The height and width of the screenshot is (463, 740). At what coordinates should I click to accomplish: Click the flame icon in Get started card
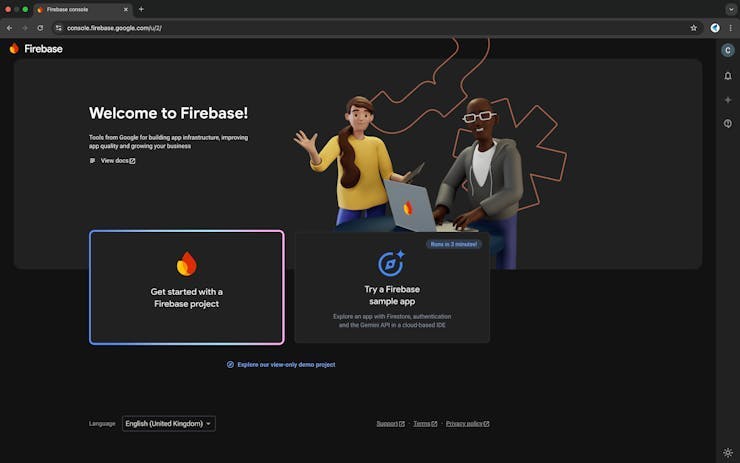[x=186, y=263]
